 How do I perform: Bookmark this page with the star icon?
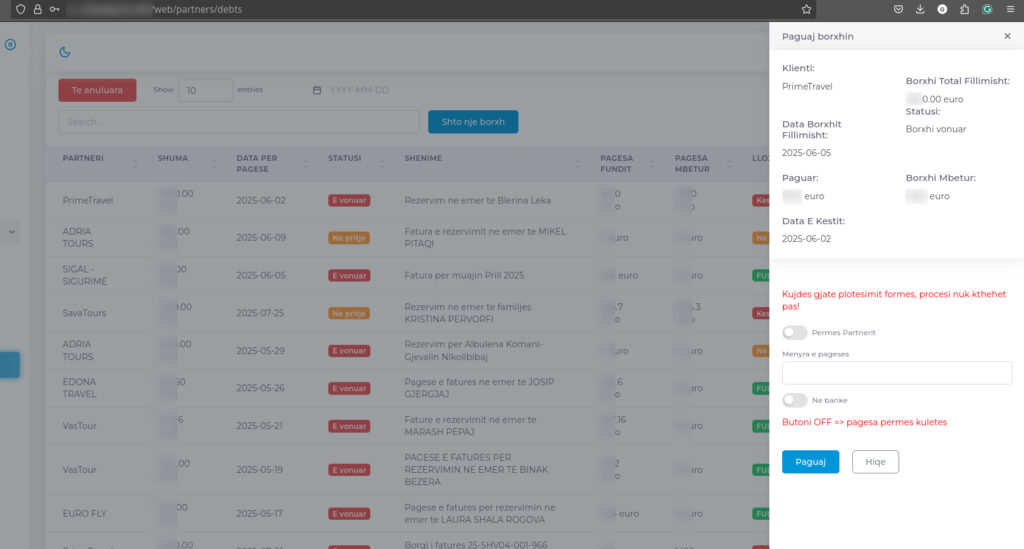click(x=807, y=9)
